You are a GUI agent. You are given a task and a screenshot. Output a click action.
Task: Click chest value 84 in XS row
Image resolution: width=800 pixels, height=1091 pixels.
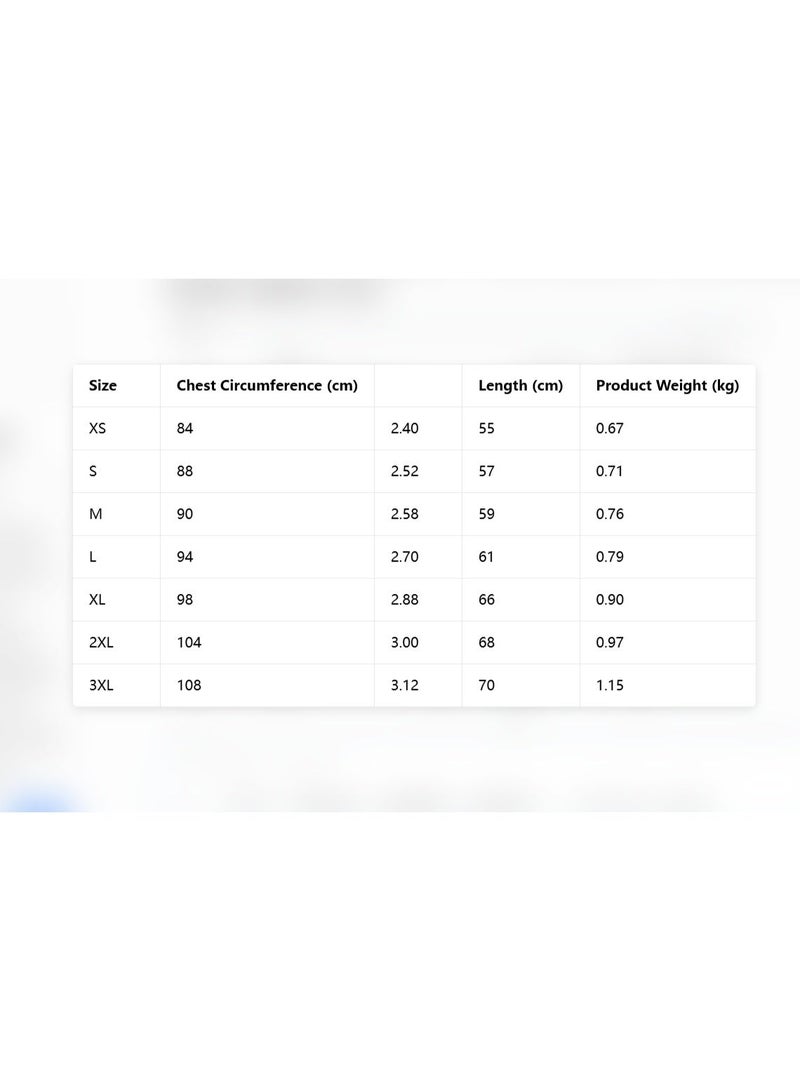coord(184,429)
